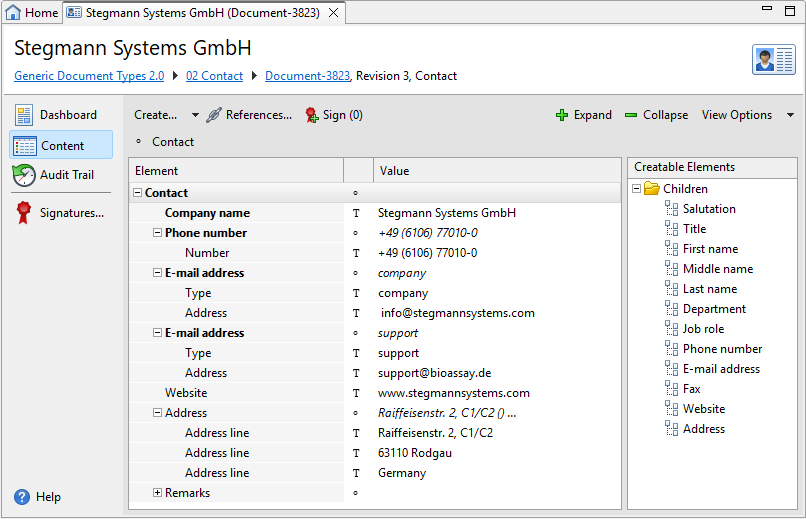This screenshot has width=806, height=519.
Task: Close the Stegmann Systems GmbH document tab
Action: [334, 13]
